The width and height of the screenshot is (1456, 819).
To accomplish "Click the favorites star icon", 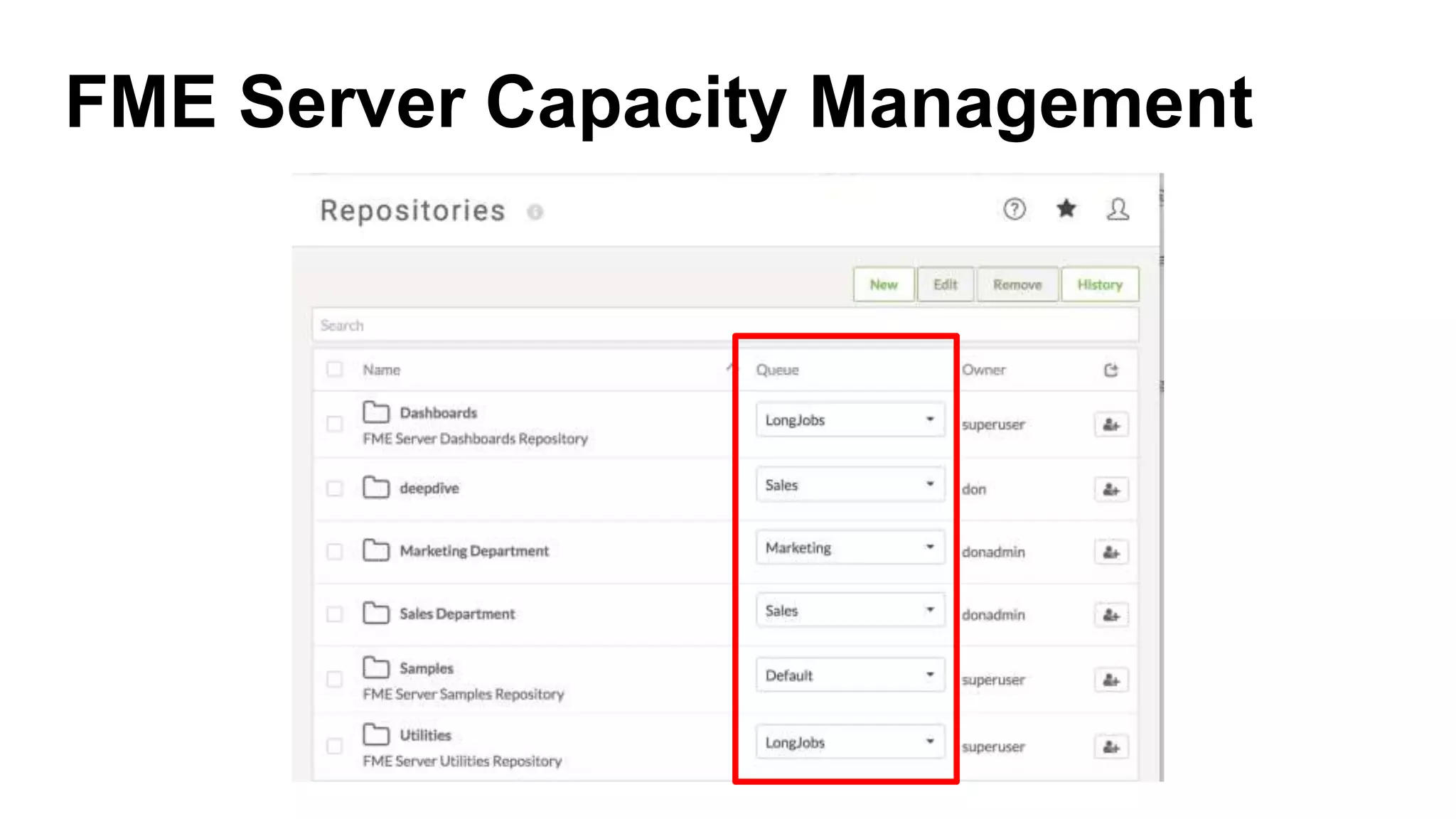I will (x=1066, y=208).
